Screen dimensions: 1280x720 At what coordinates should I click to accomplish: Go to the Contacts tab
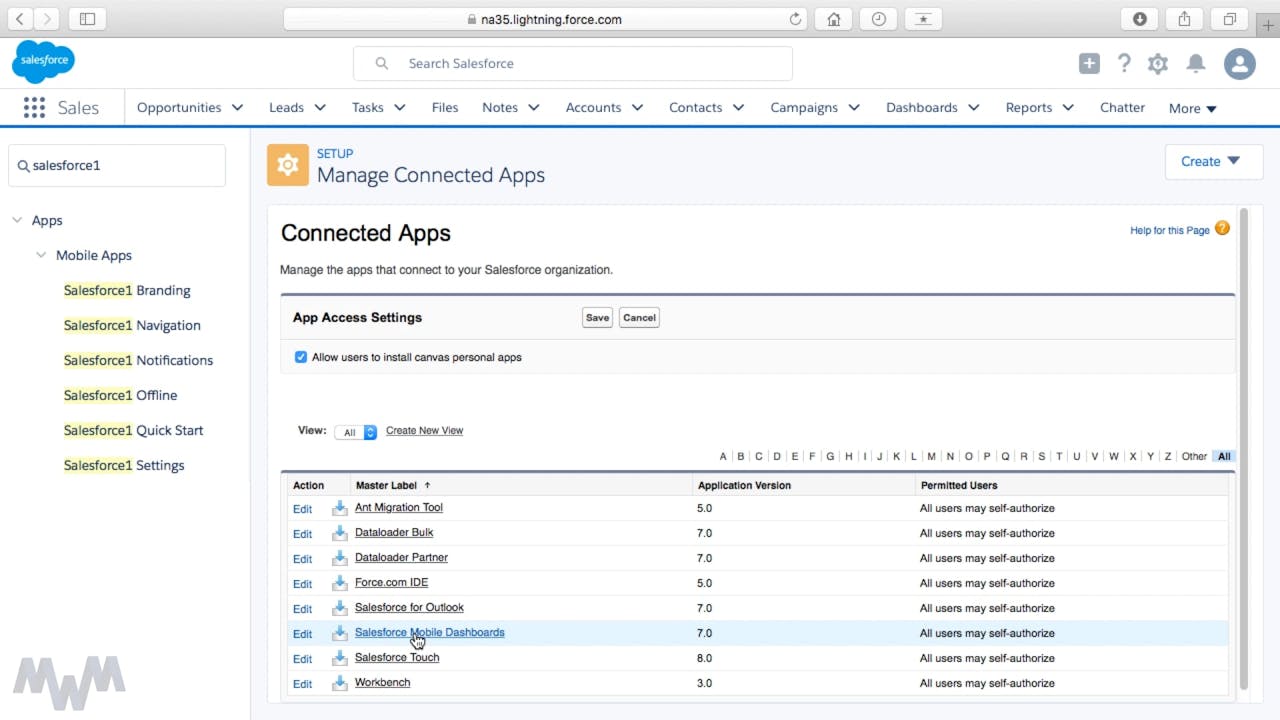695,108
